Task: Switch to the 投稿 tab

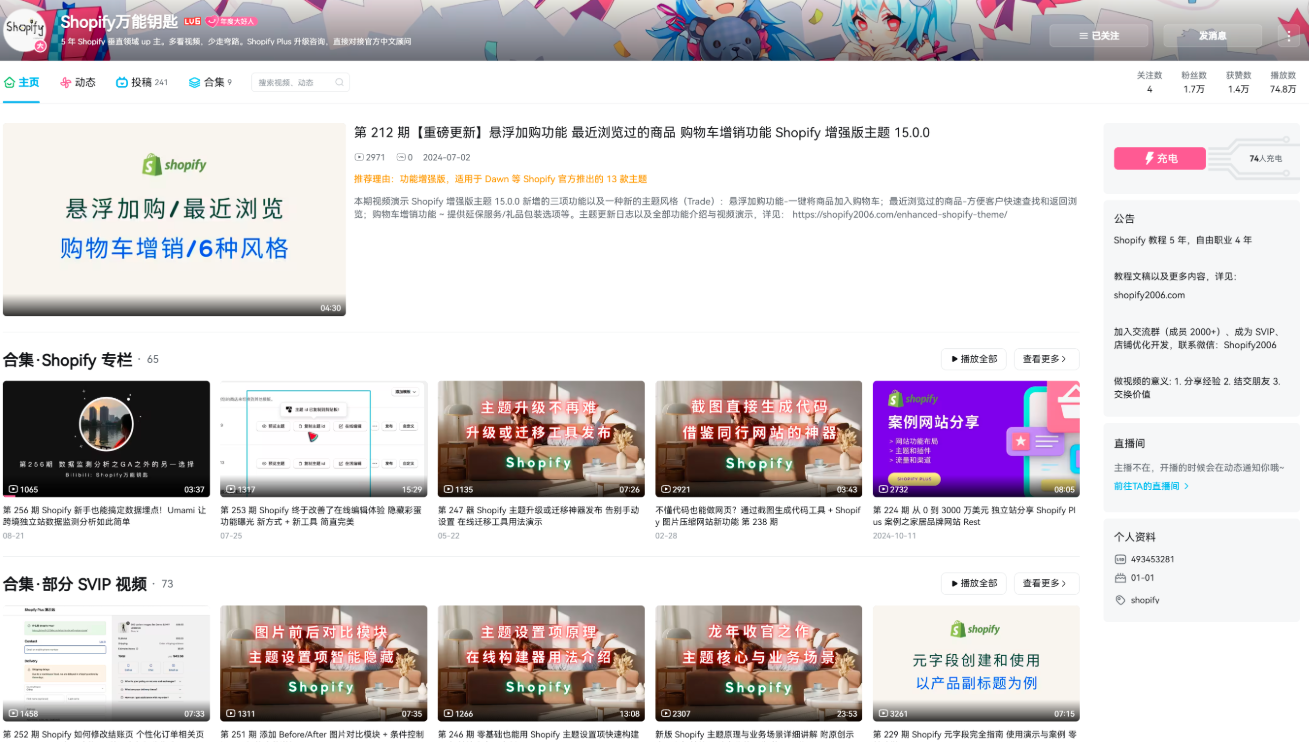Action: (x=140, y=83)
